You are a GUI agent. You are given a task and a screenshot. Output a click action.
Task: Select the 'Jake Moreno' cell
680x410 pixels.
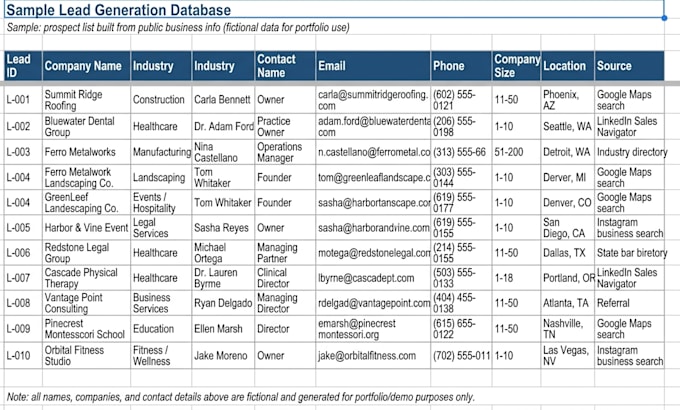[223, 355]
